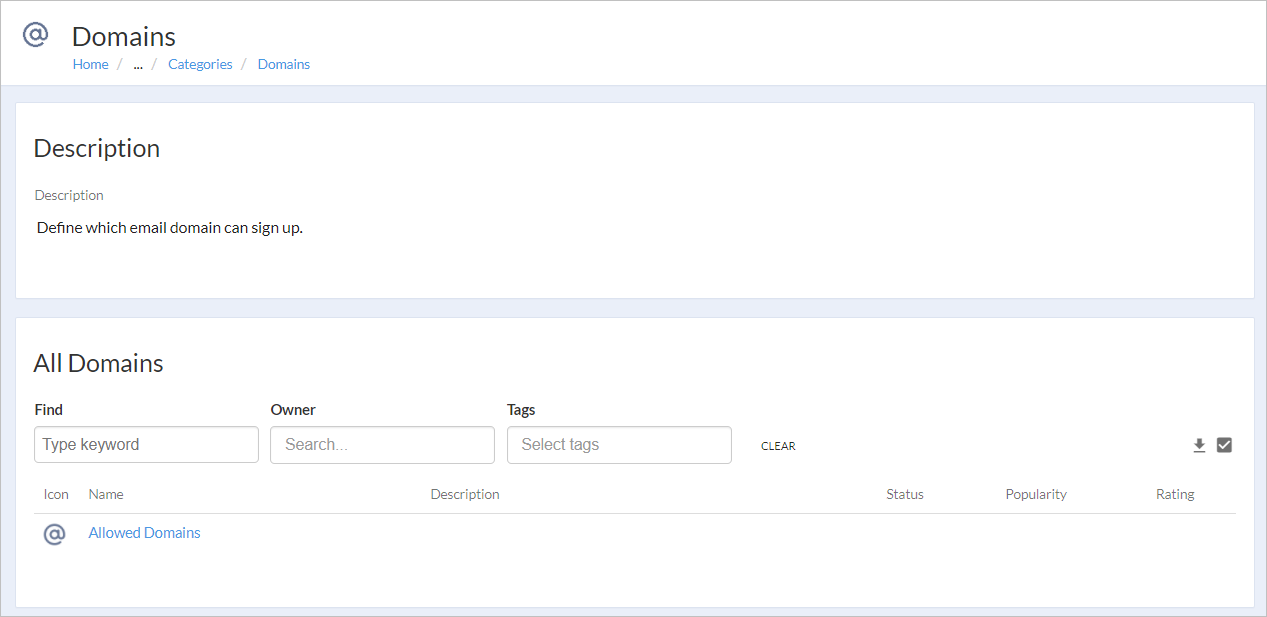Export the domain list via the download icon
The width and height of the screenshot is (1267, 617).
point(1199,444)
